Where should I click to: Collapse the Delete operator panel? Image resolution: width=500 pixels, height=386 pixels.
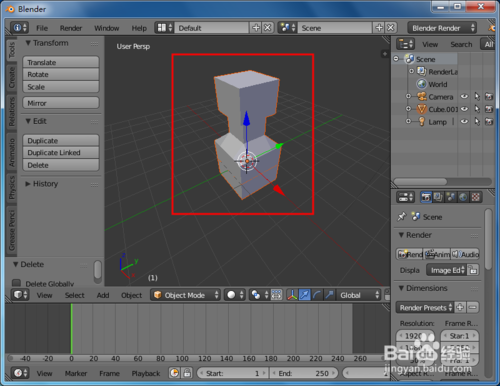15,264
